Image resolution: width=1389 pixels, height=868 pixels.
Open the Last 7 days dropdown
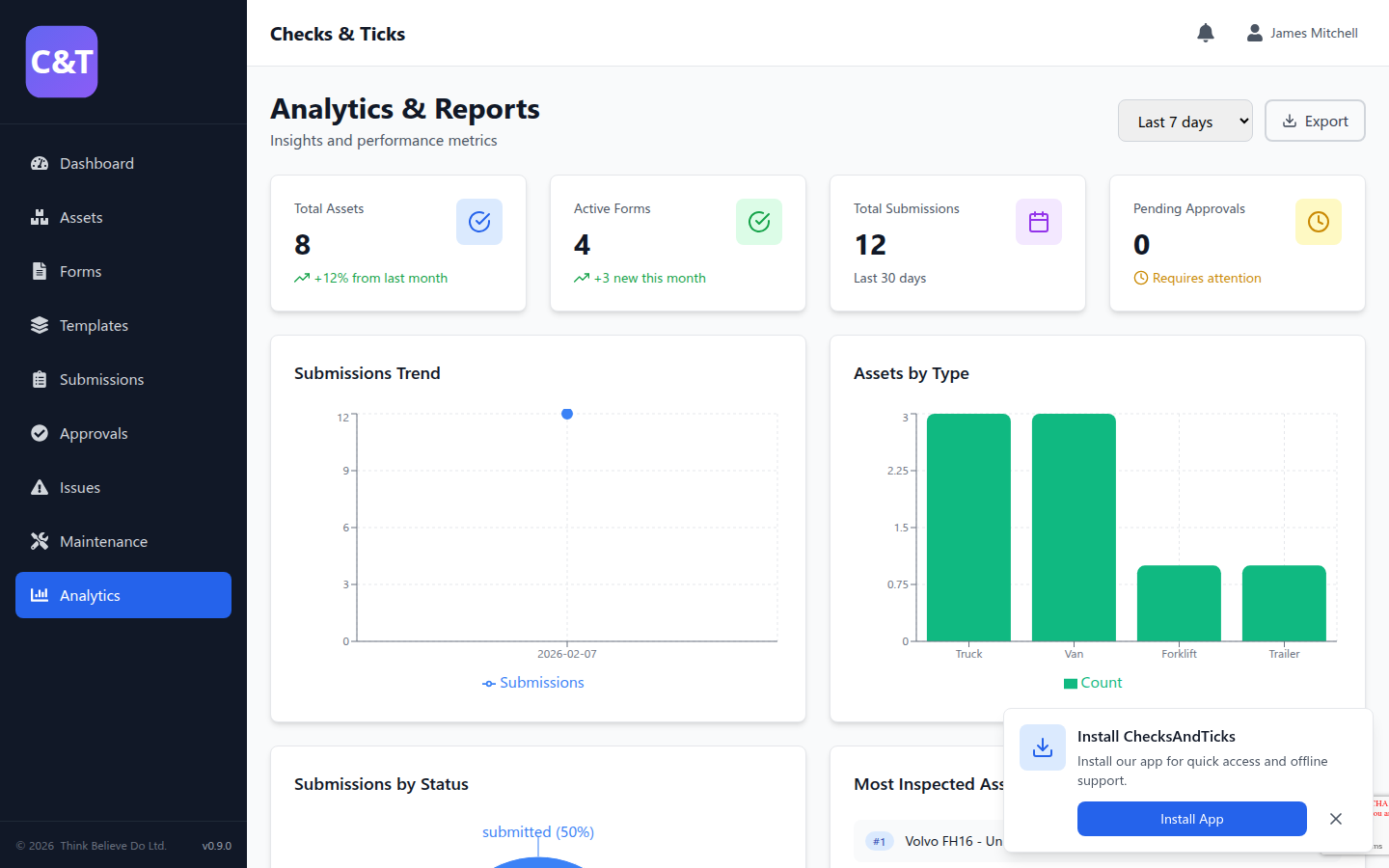click(1185, 121)
